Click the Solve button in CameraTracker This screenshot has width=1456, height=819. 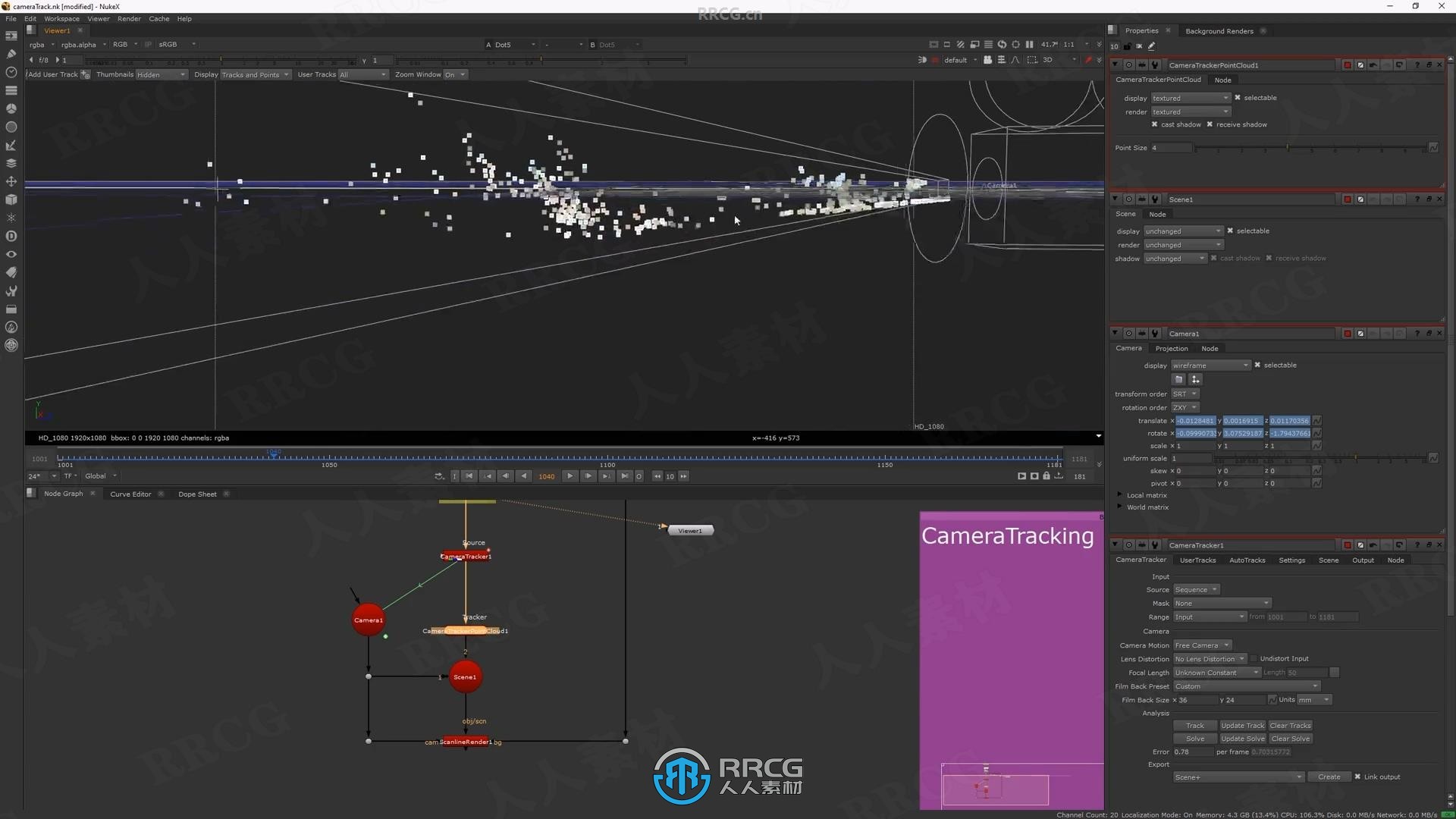coord(1196,738)
